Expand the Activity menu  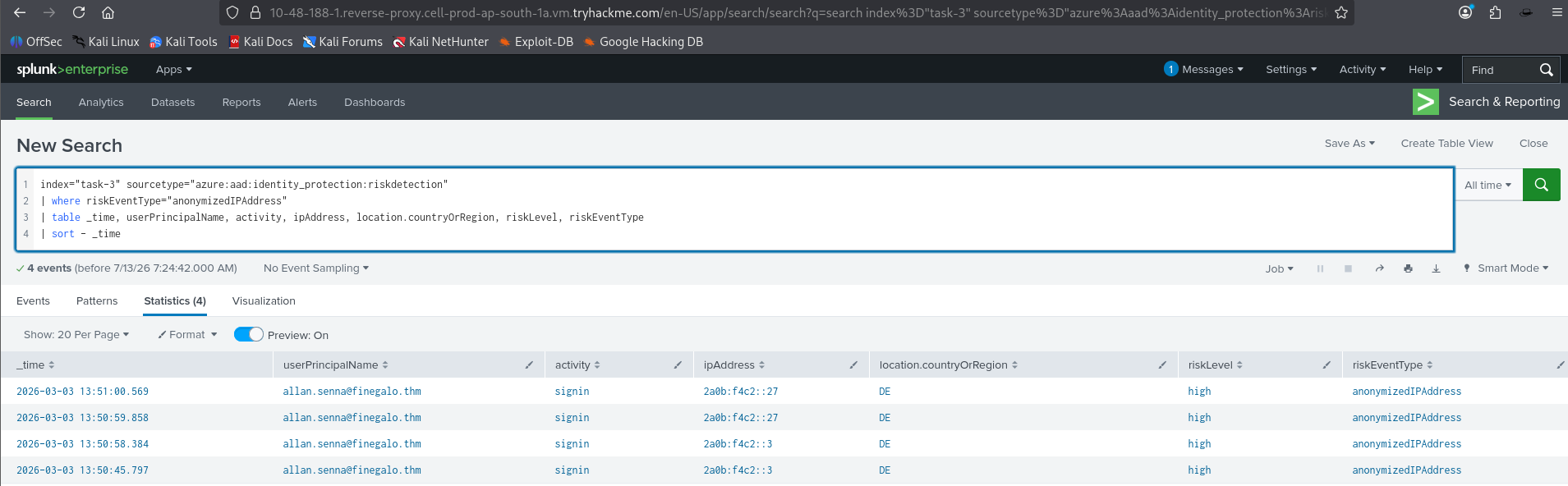tap(1362, 69)
